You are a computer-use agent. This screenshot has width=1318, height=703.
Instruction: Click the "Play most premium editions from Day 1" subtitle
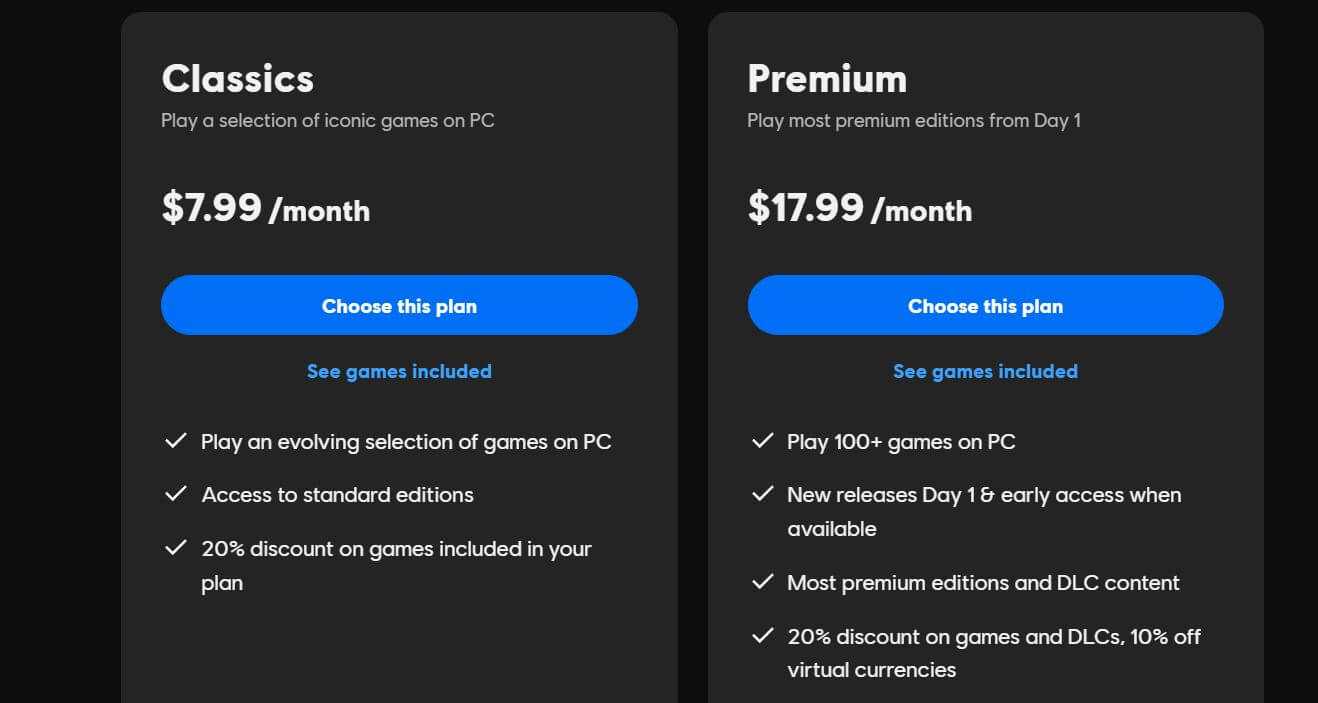914,120
